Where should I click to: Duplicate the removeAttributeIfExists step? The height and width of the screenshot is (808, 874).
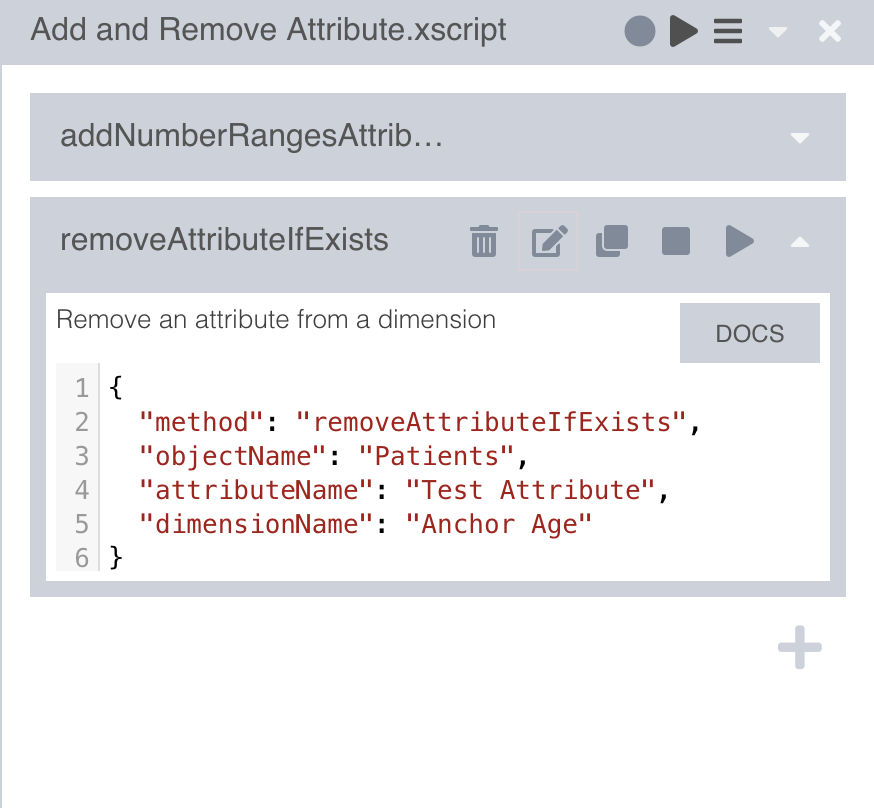point(611,241)
